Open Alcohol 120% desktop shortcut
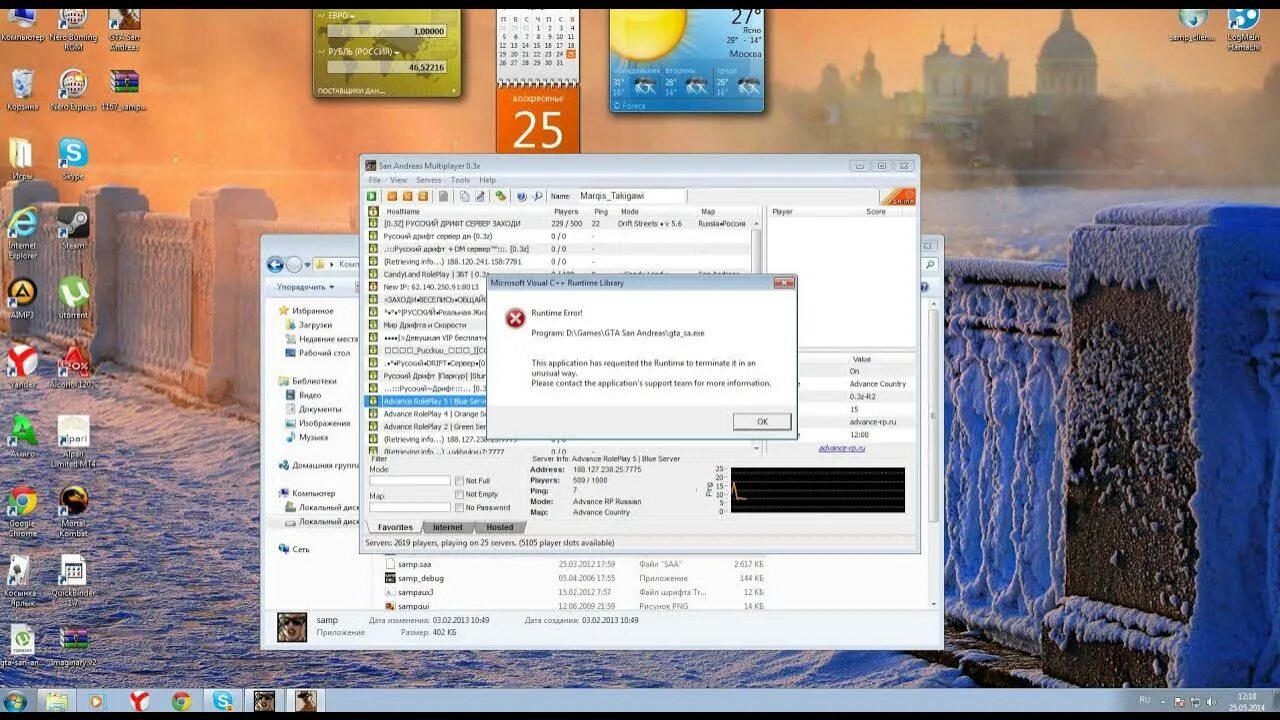Screen dimensions: 1280x720 coord(73,366)
